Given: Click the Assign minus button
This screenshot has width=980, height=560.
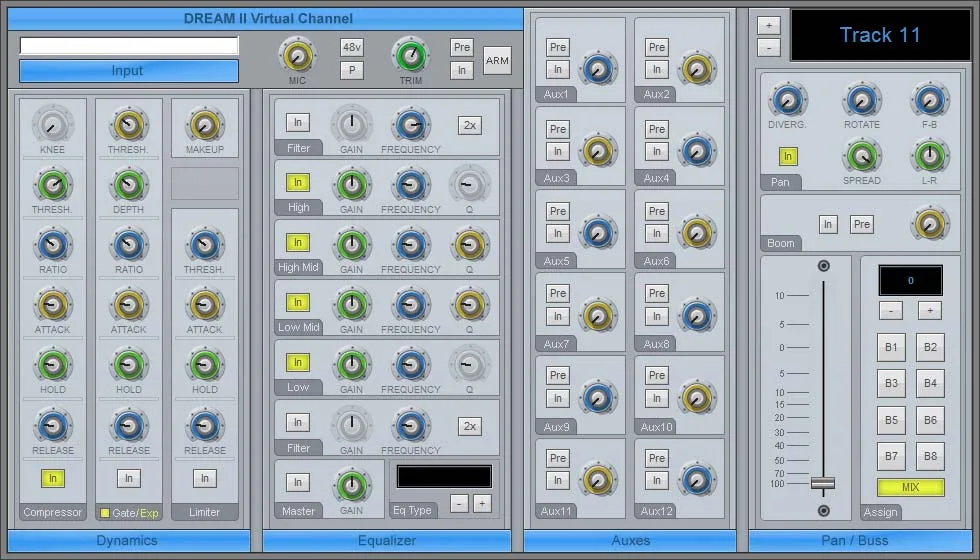Looking at the screenshot, I should (x=891, y=310).
